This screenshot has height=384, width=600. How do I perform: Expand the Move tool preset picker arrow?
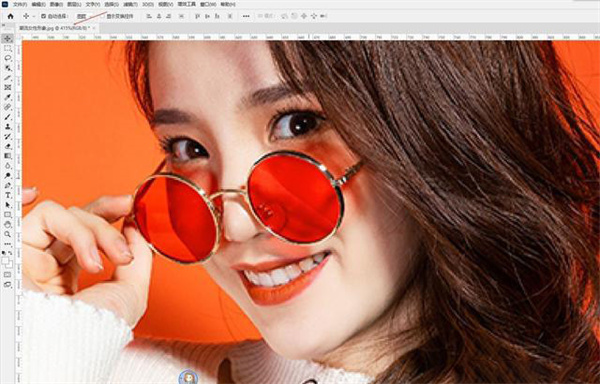click(x=34, y=16)
